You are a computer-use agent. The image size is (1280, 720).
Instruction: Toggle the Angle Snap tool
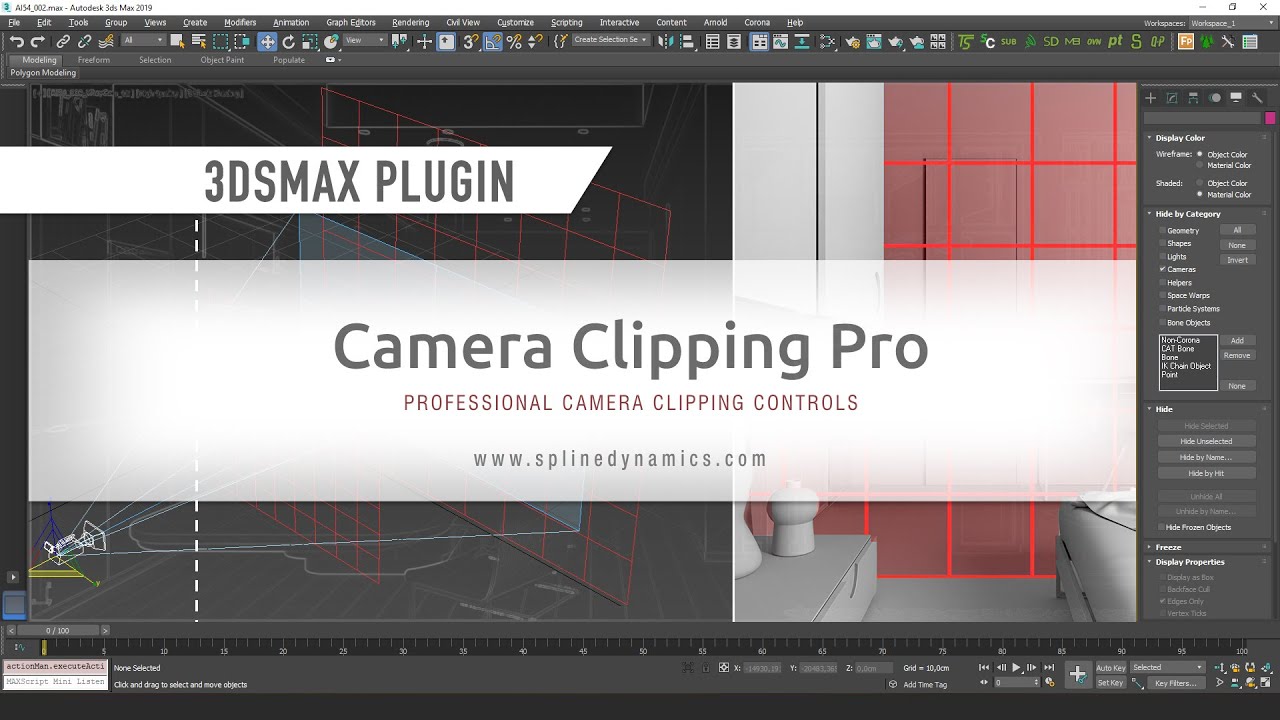click(x=493, y=41)
